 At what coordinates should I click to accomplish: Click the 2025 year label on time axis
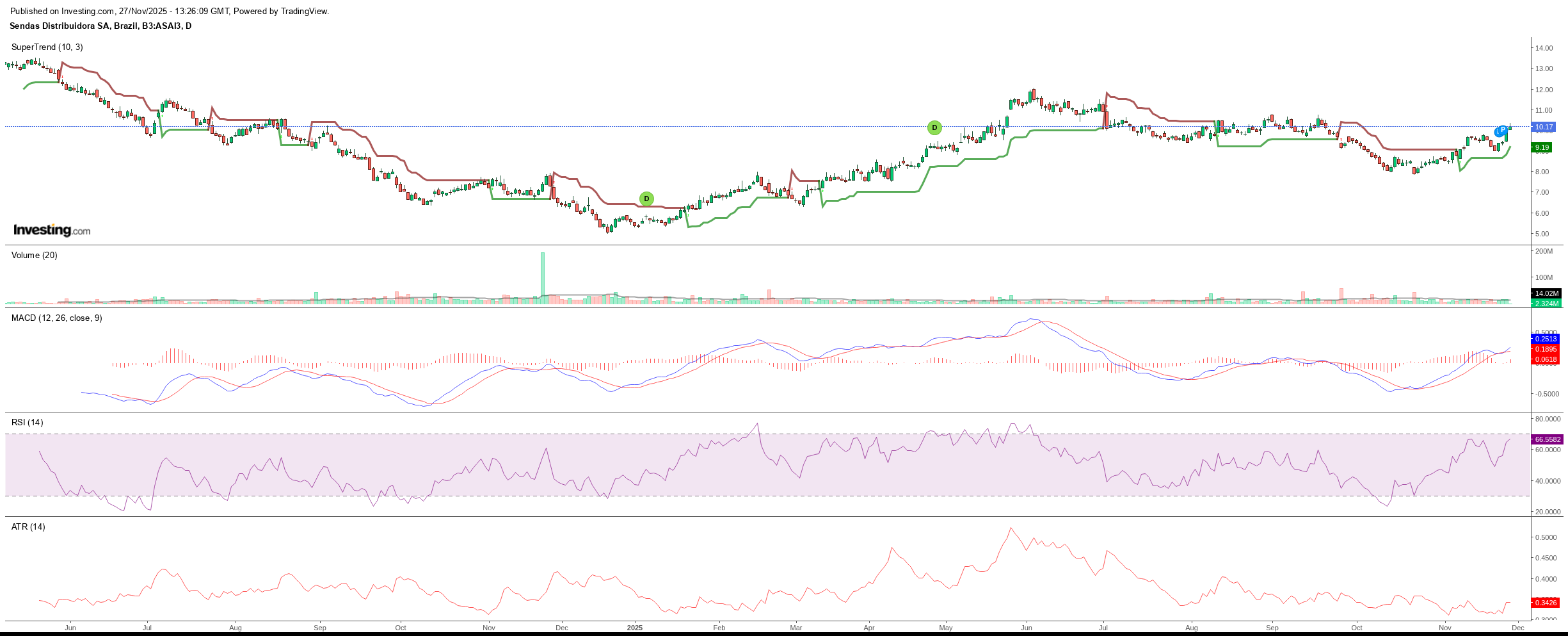[634, 628]
